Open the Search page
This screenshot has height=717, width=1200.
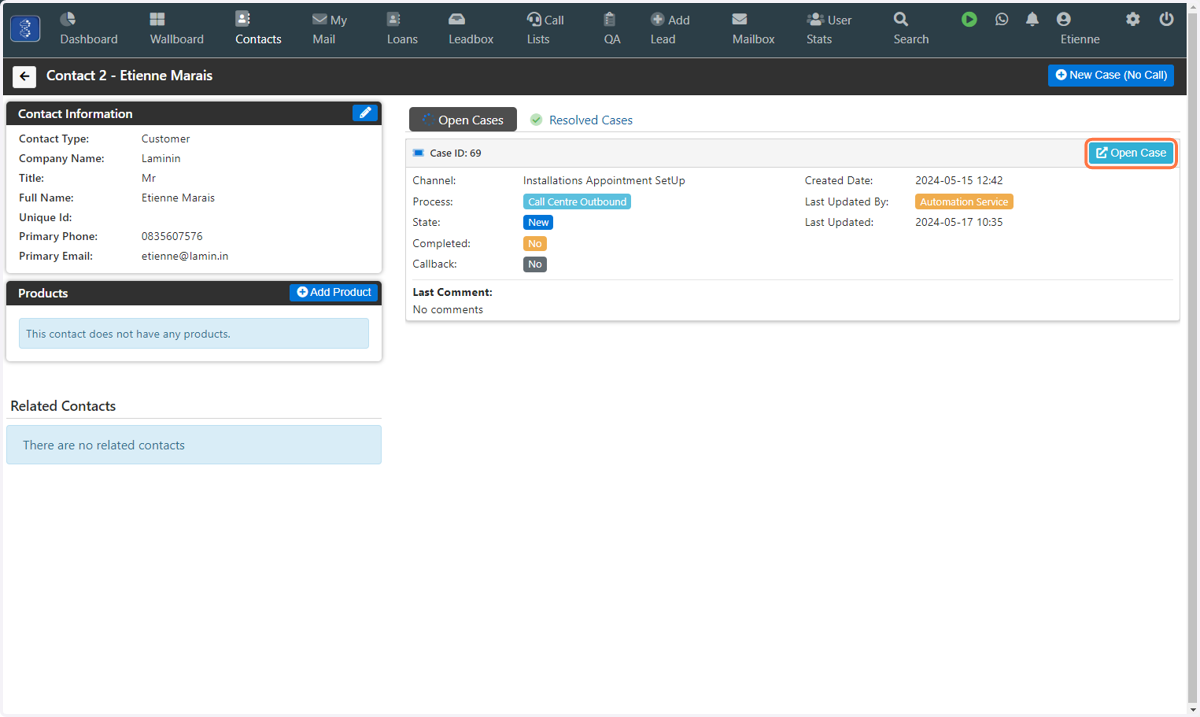point(911,29)
